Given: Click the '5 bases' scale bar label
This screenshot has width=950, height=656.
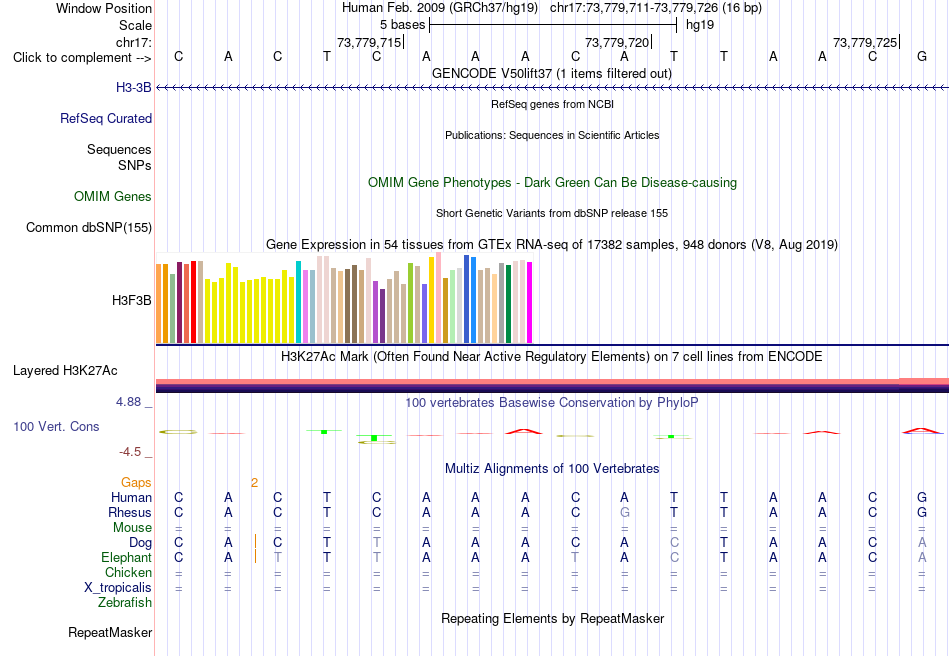Looking at the screenshot, I should (x=402, y=25).
